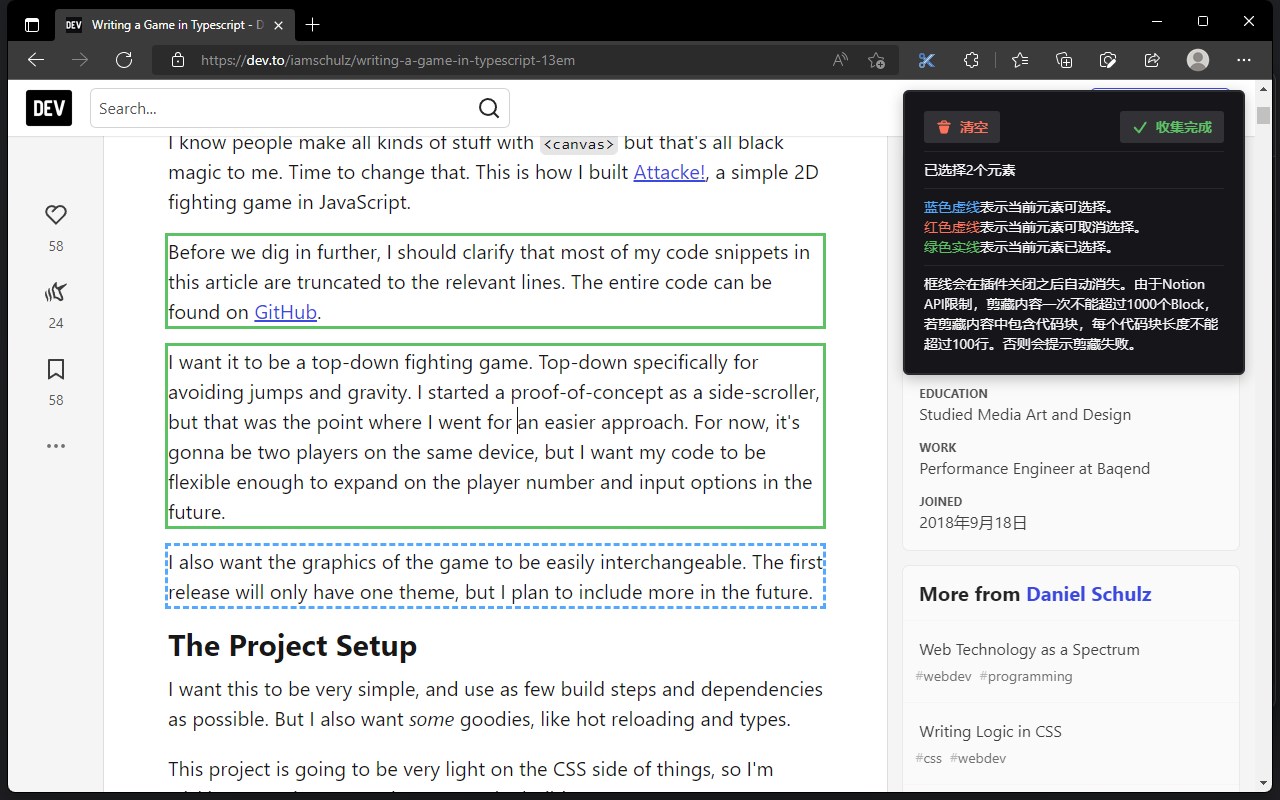
Task: Click the heart reaction icon
Action: click(x=56, y=215)
